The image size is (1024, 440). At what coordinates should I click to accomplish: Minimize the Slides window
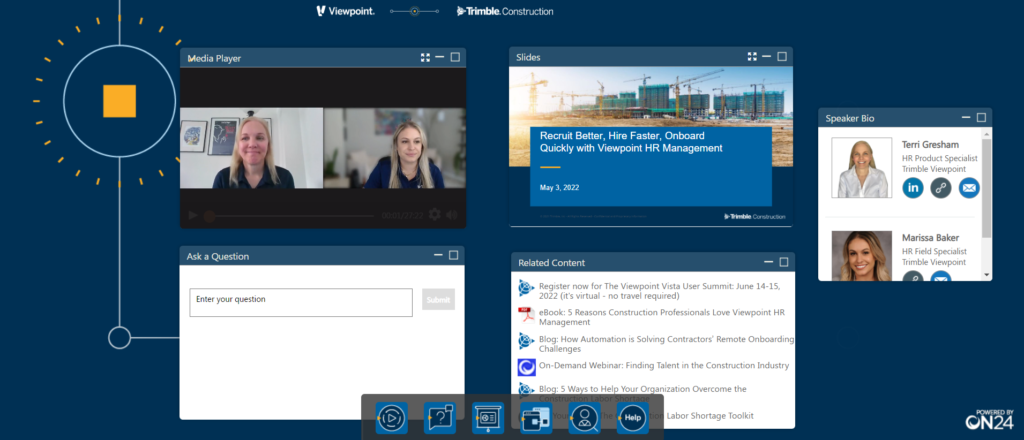(767, 57)
